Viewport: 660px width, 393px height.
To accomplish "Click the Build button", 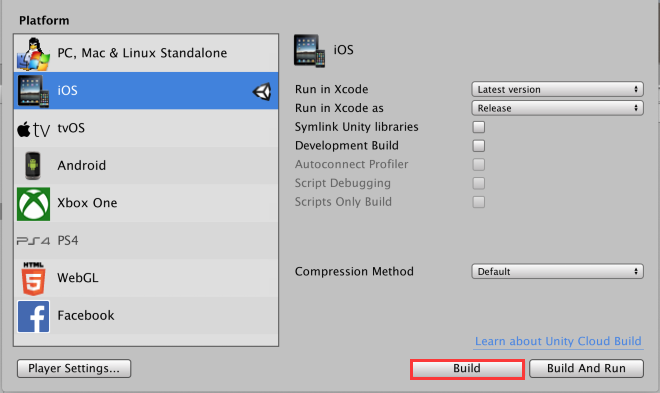I will [x=467, y=369].
